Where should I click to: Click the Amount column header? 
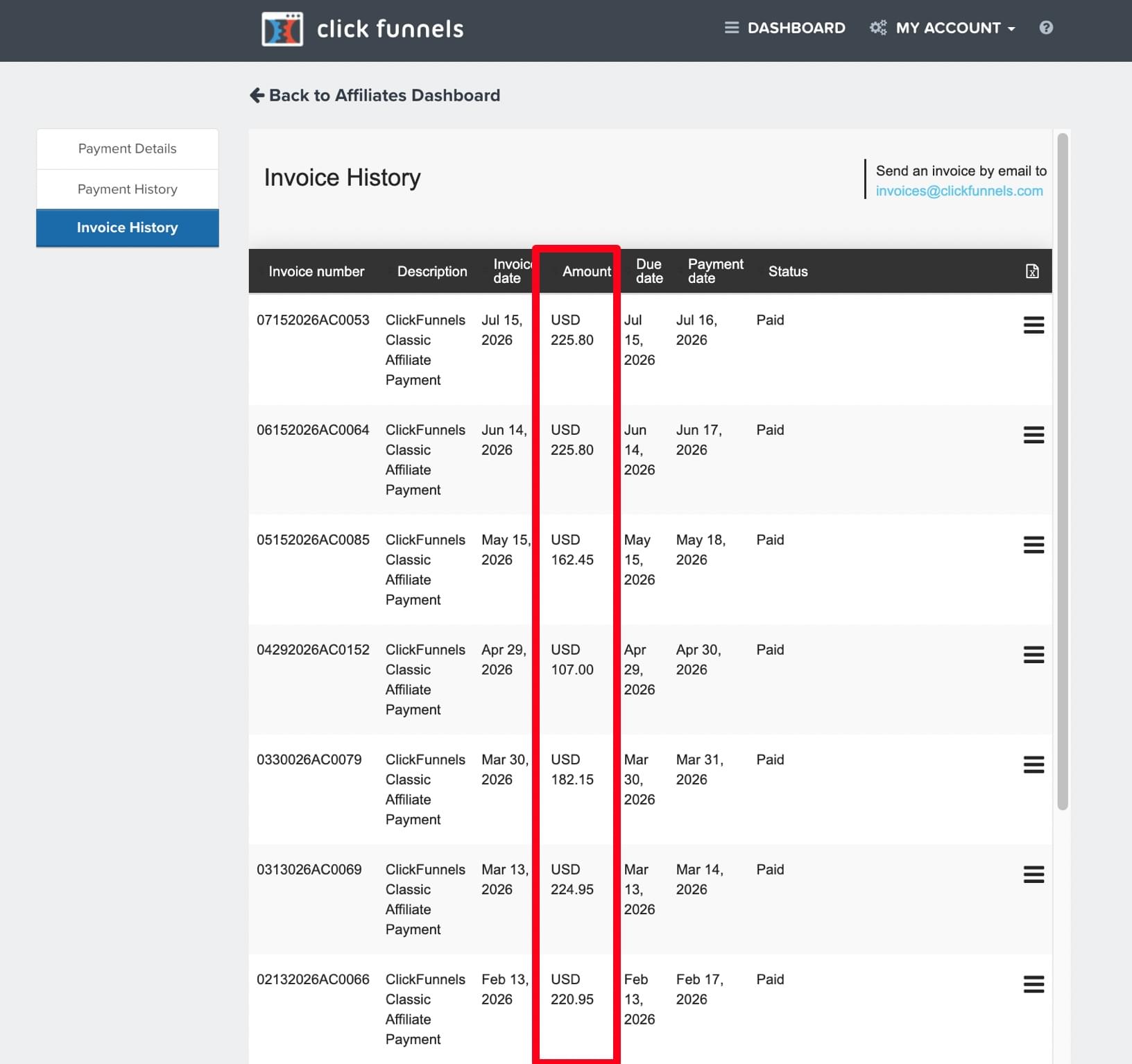587,271
